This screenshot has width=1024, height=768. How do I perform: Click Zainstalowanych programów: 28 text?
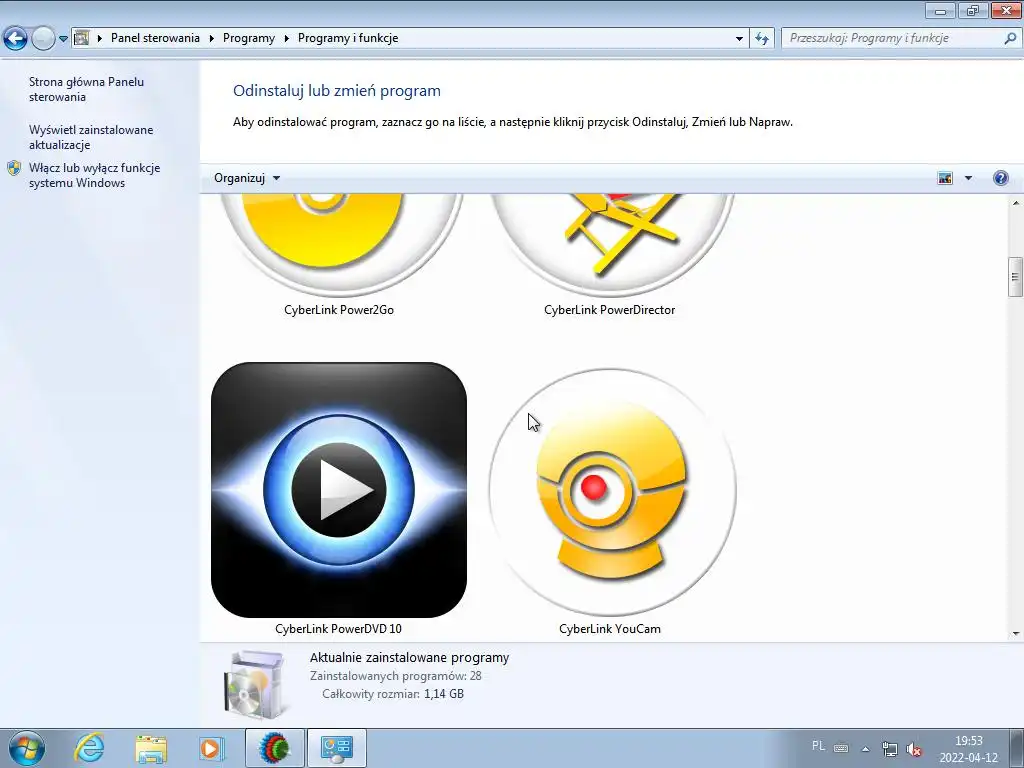[396, 676]
